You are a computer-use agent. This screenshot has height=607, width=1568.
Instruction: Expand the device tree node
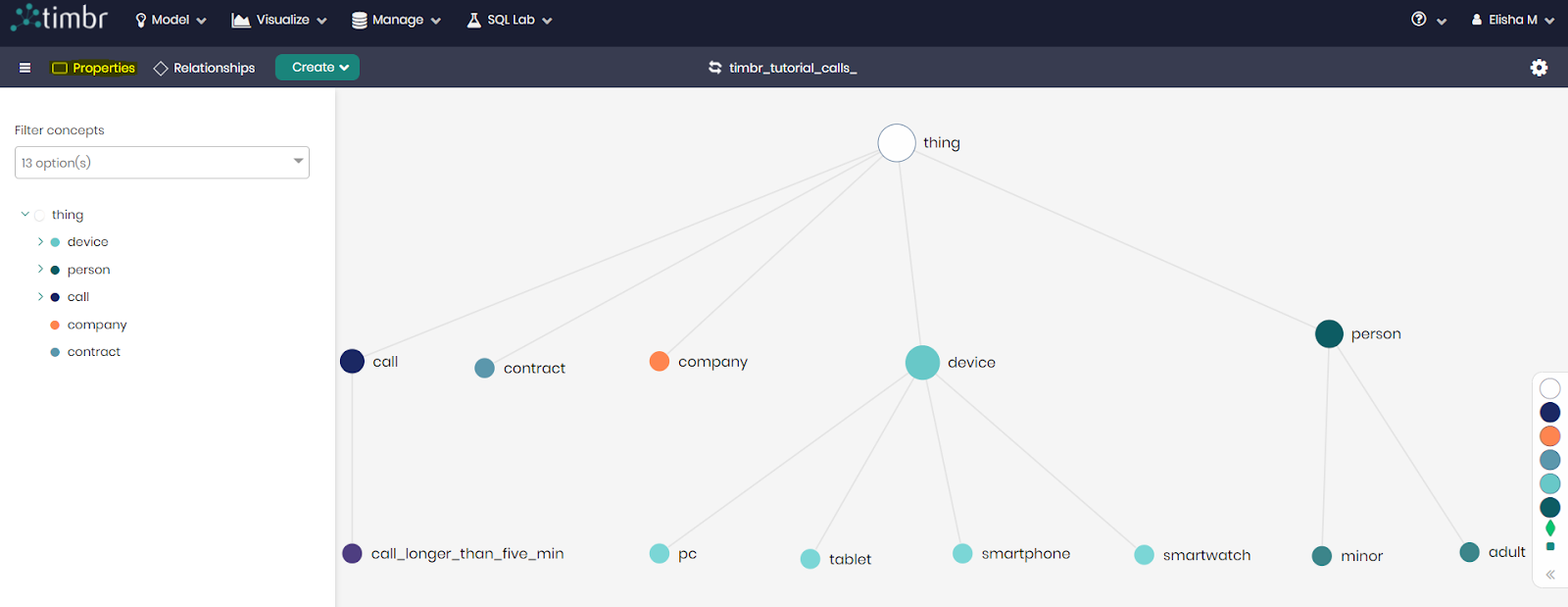click(40, 241)
